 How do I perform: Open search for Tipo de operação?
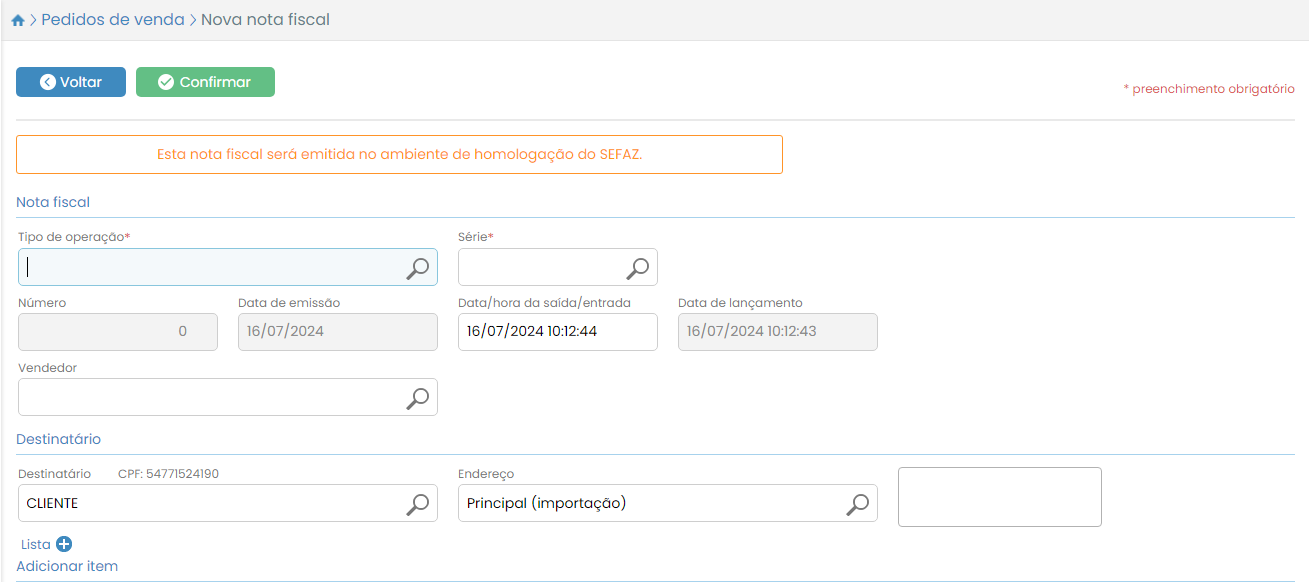418,267
